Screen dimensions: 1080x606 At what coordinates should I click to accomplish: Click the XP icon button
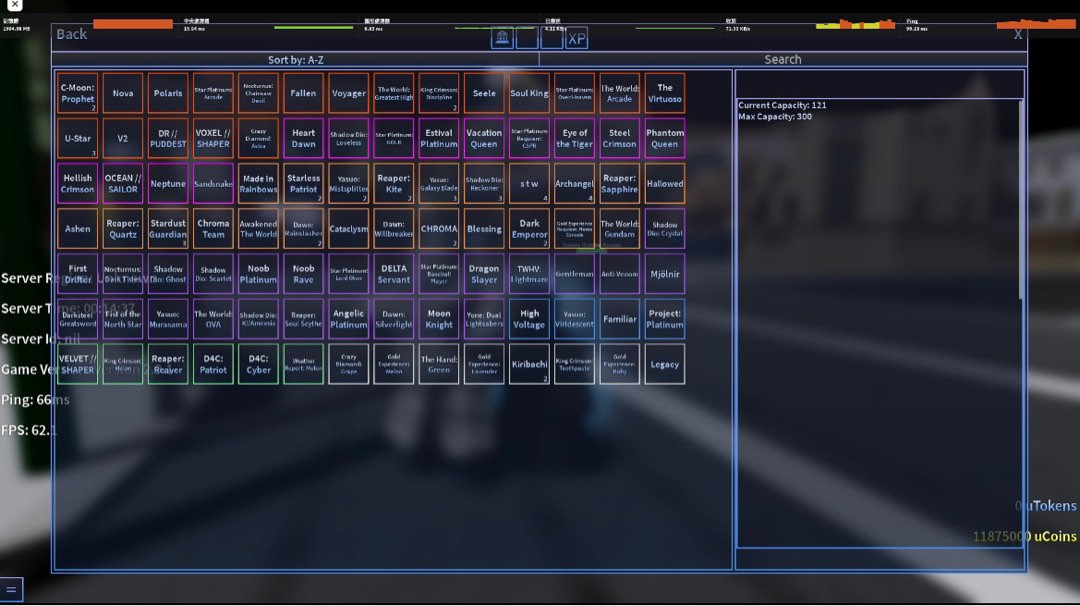point(577,38)
